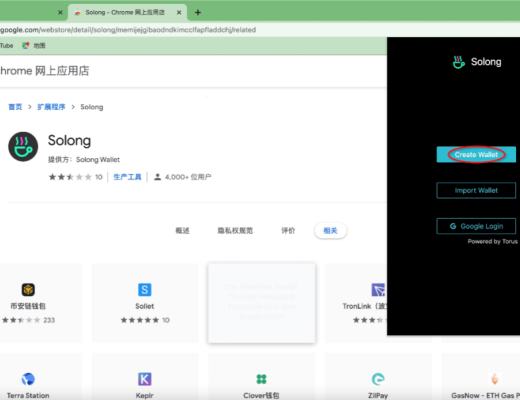Open the Sollet extension icon
Viewport: 520px width, 400px height.
(x=144, y=290)
